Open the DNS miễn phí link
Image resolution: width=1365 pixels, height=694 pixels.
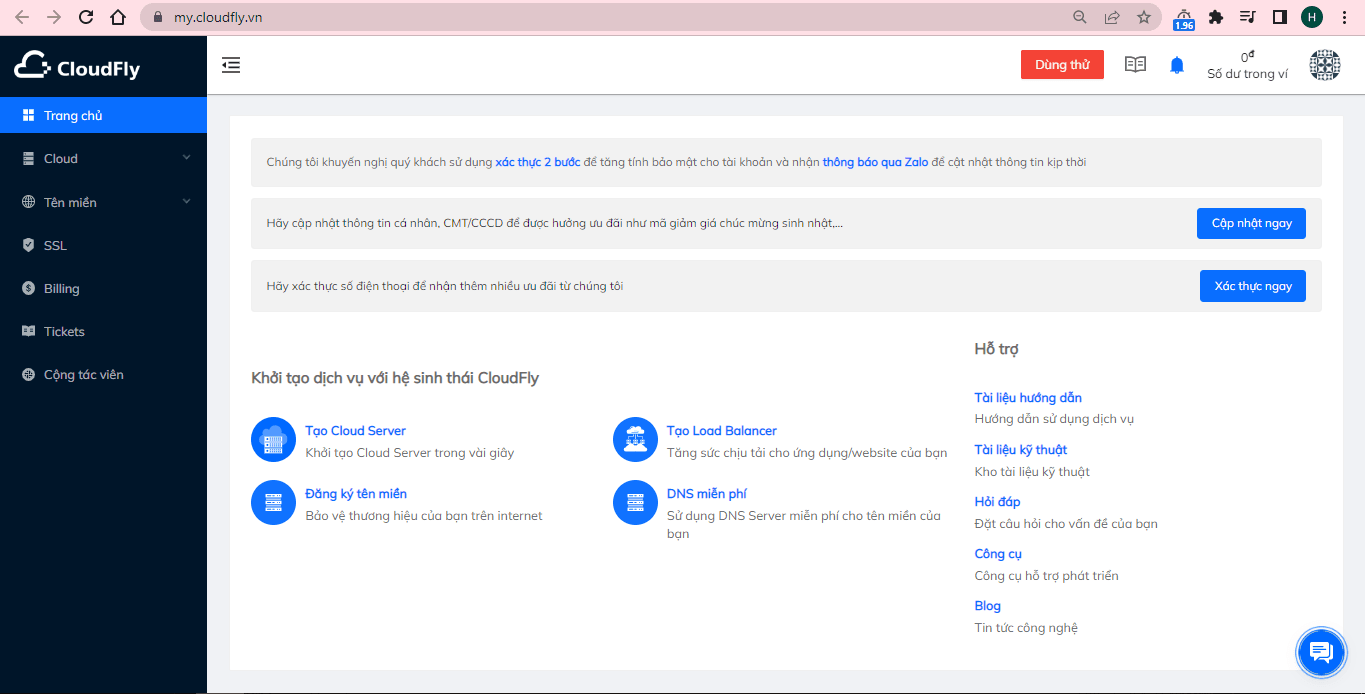pyautogui.click(x=707, y=494)
